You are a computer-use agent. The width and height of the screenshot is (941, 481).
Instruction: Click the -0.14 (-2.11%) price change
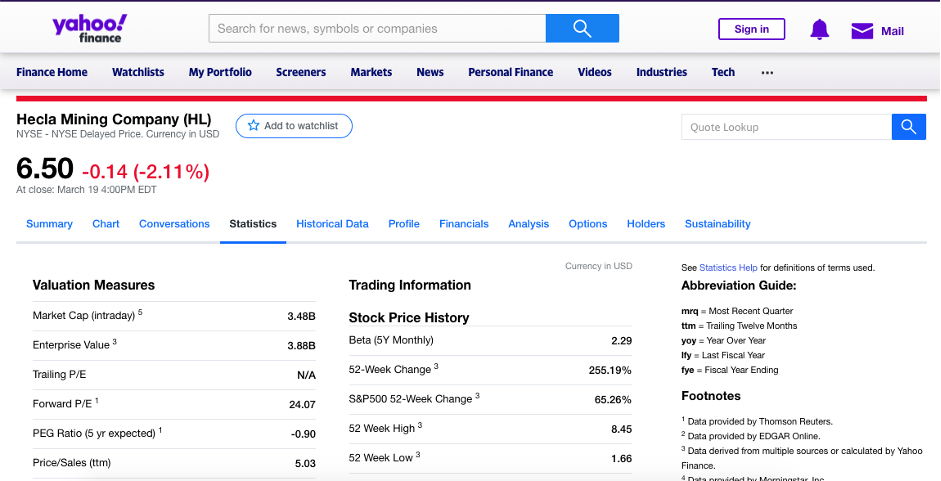coord(146,172)
